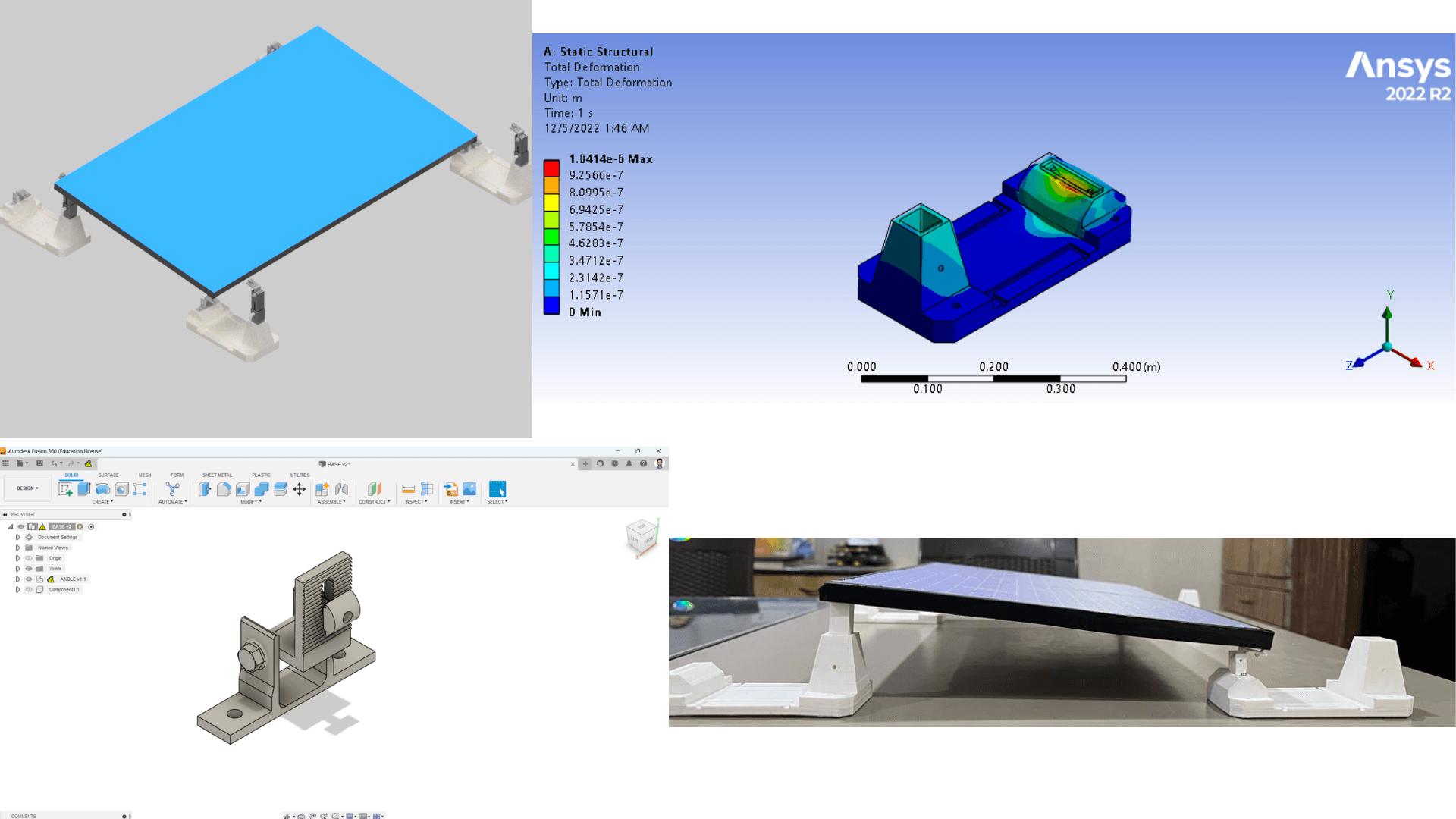Hide the ANGLE v1:1 component

(29, 579)
